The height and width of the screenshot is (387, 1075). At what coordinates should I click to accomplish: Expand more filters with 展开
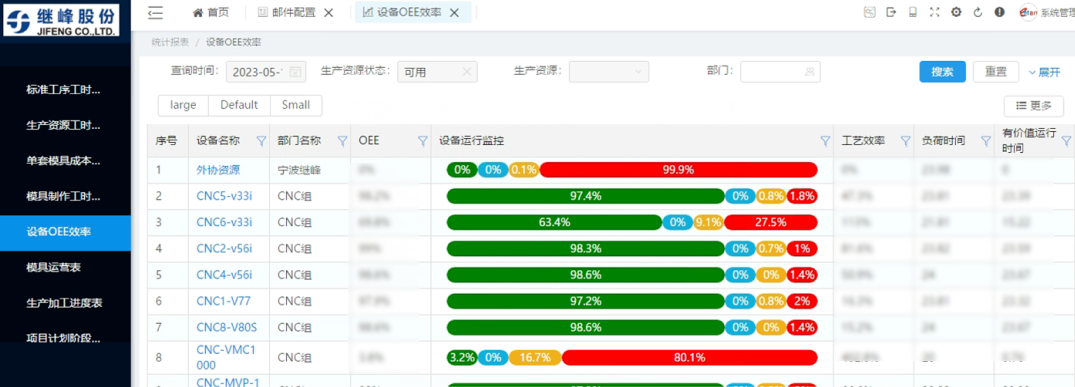tap(1044, 72)
